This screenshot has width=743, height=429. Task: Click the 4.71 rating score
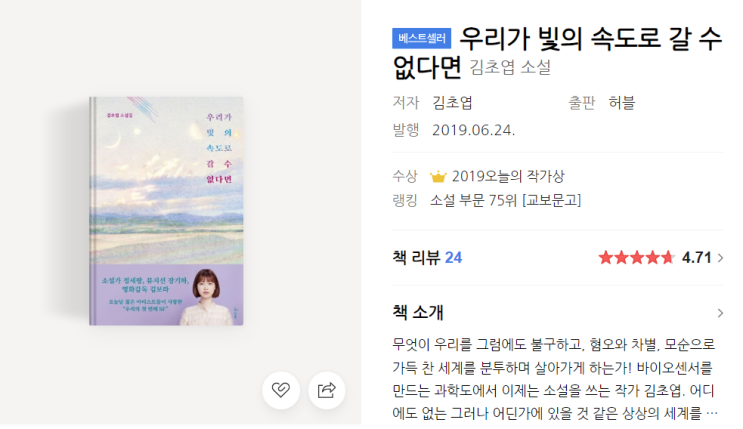(x=697, y=258)
